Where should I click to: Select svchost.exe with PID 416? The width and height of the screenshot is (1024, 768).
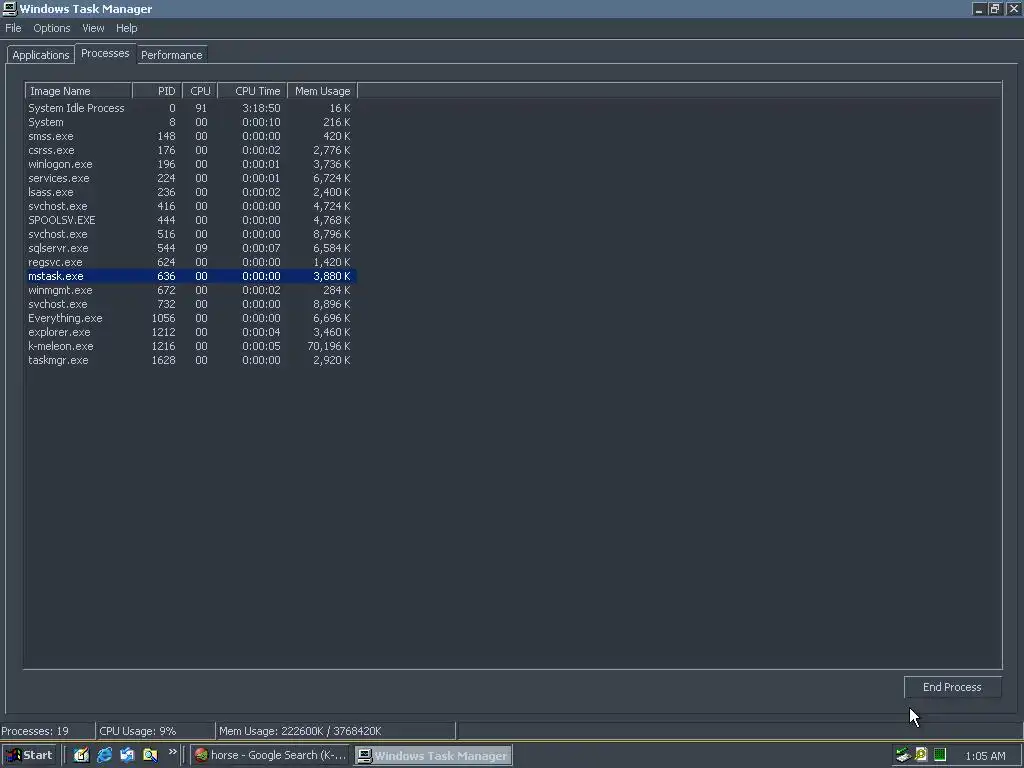191,206
